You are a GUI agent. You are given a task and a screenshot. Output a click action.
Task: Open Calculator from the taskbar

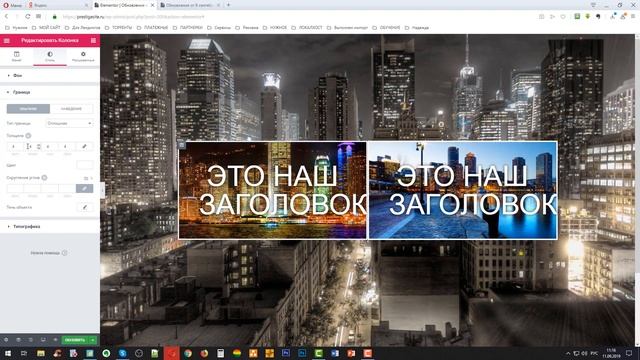coord(220,353)
